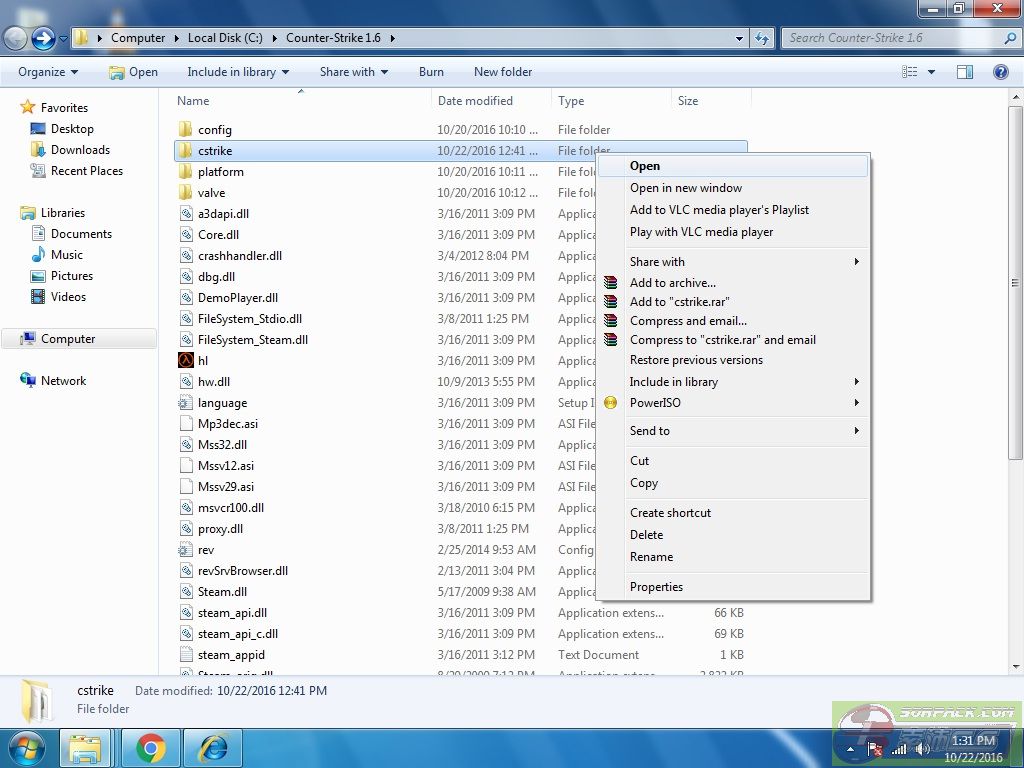Click the PowerISO disc icon in context menu
The width and height of the screenshot is (1024, 768).
point(611,403)
